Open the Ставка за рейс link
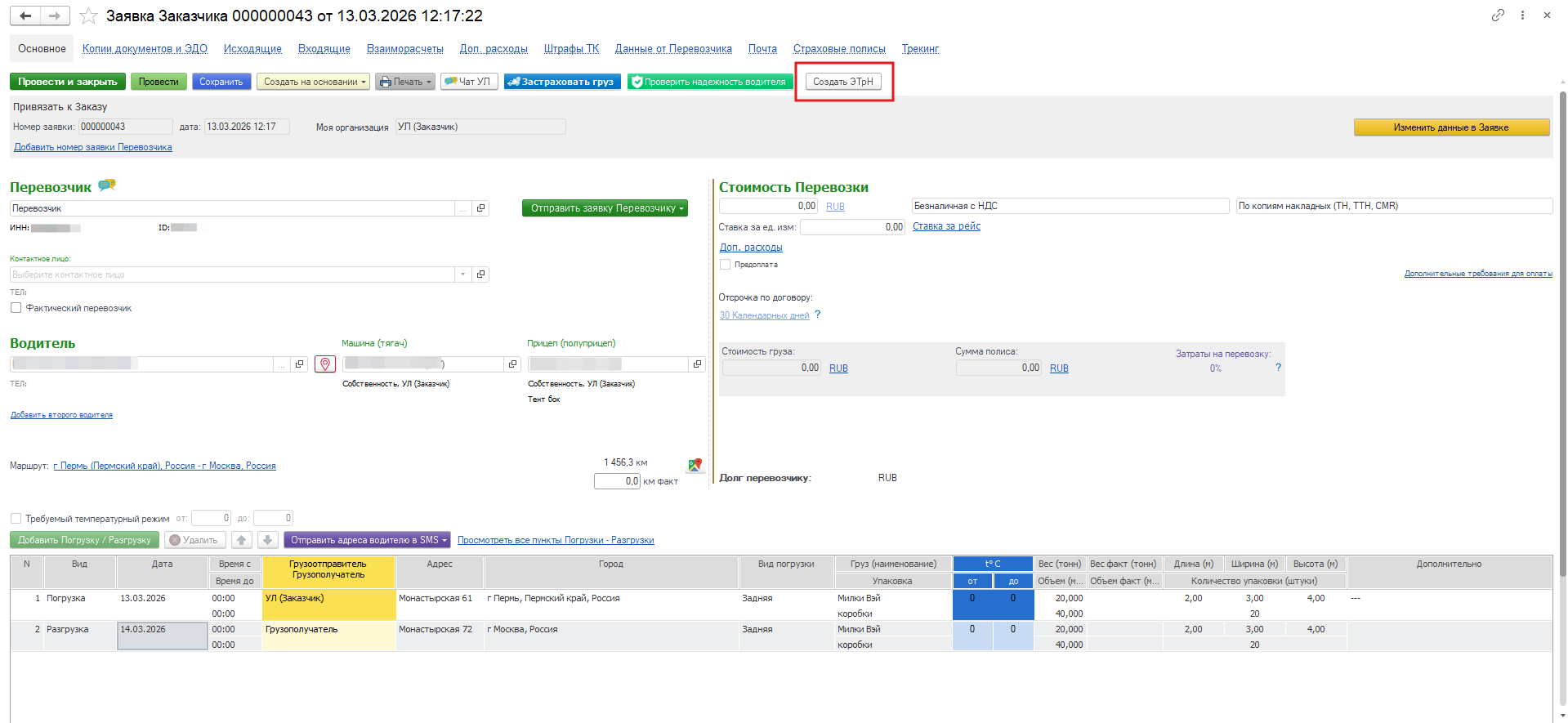1568x723 pixels. tap(946, 226)
